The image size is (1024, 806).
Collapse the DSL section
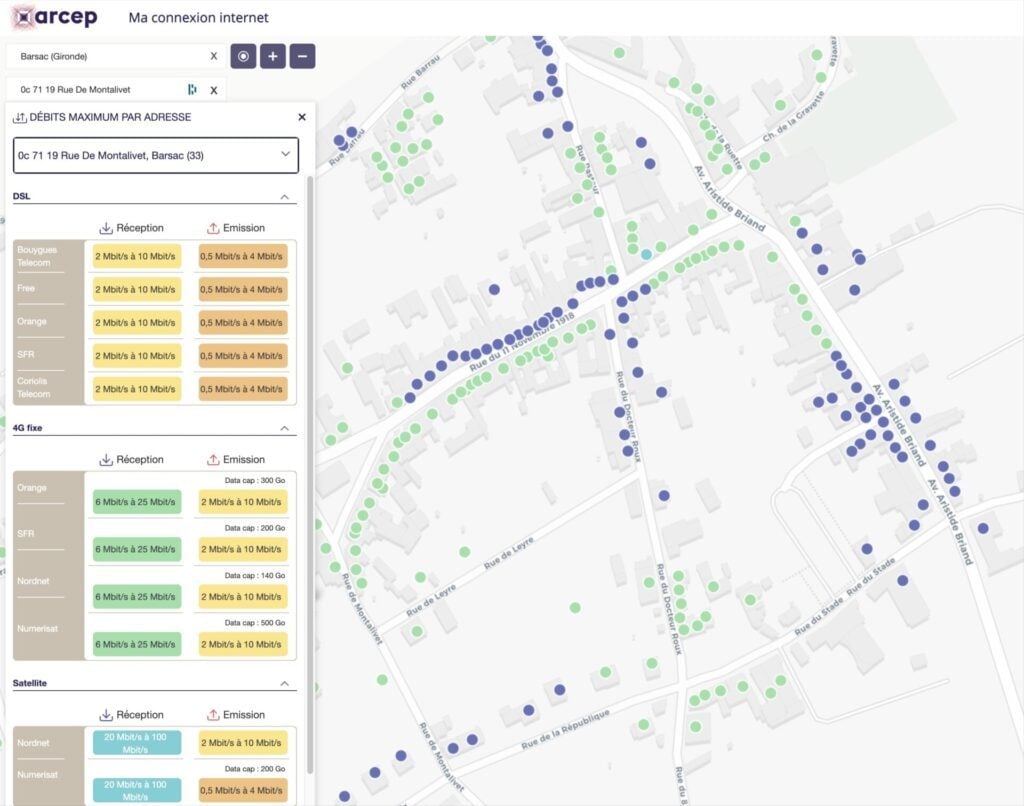tap(285, 197)
